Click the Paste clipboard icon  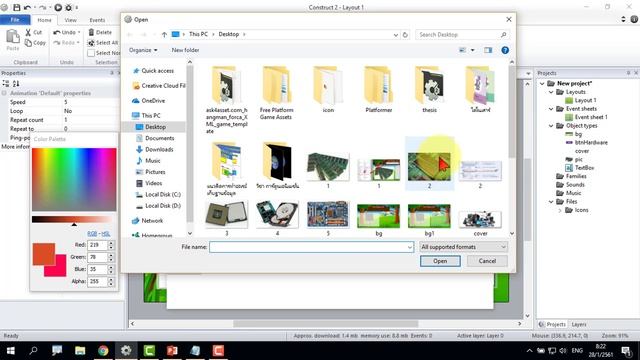point(13,37)
